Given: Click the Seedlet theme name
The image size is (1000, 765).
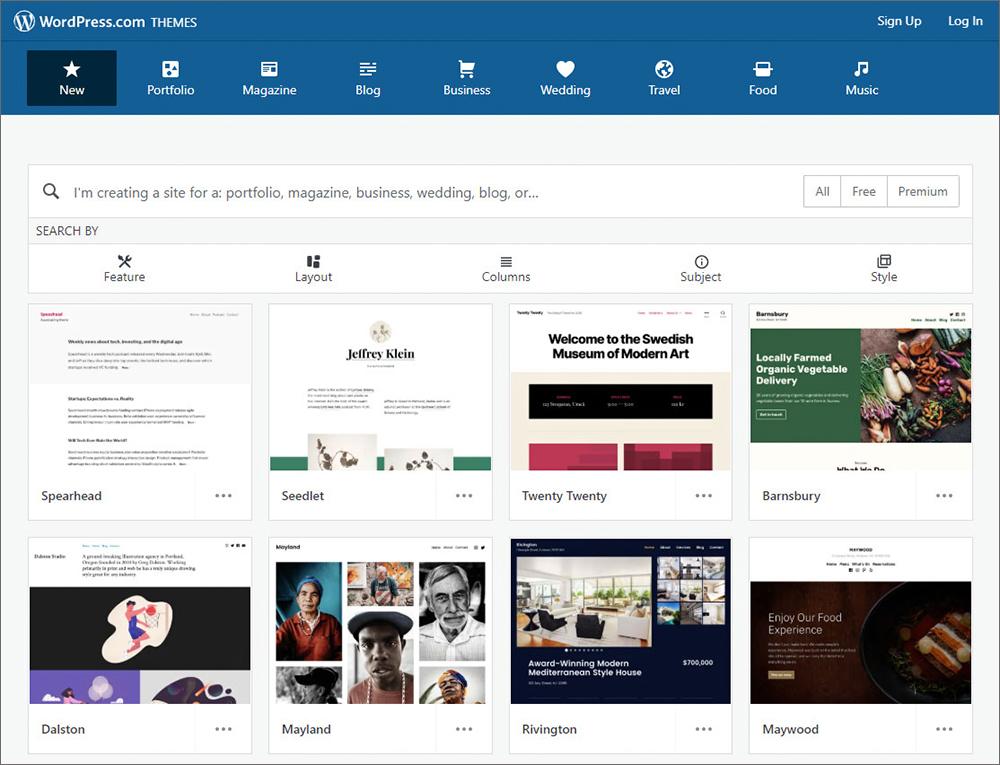Looking at the screenshot, I should 303,495.
